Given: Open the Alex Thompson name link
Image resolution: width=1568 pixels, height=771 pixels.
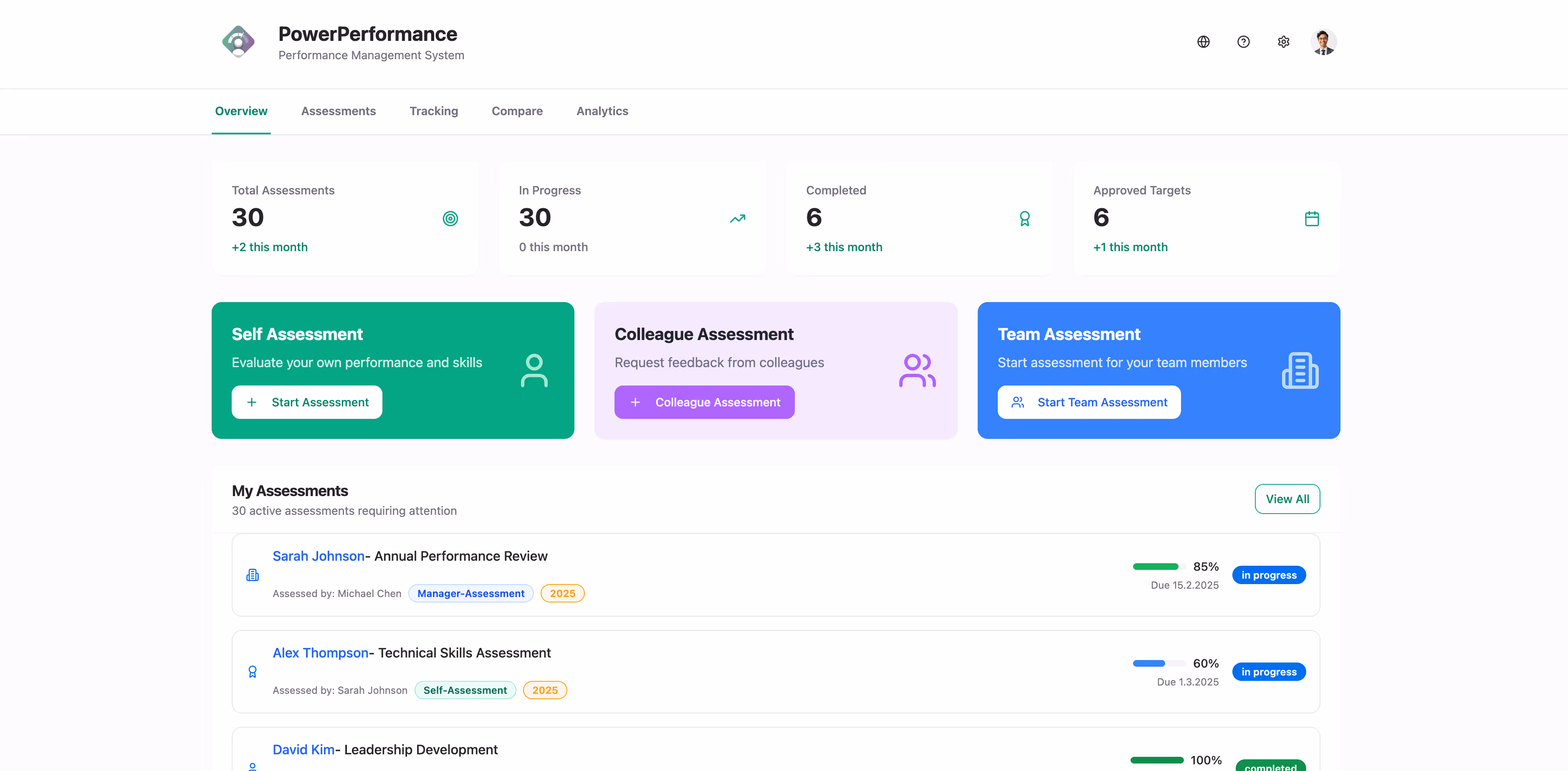Looking at the screenshot, I should click(x=320, y=653).
